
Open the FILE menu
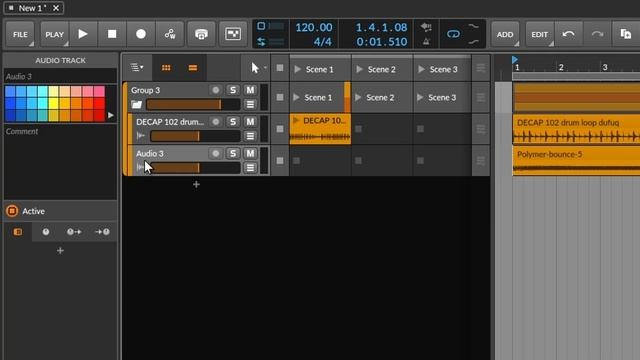point(20,34)
